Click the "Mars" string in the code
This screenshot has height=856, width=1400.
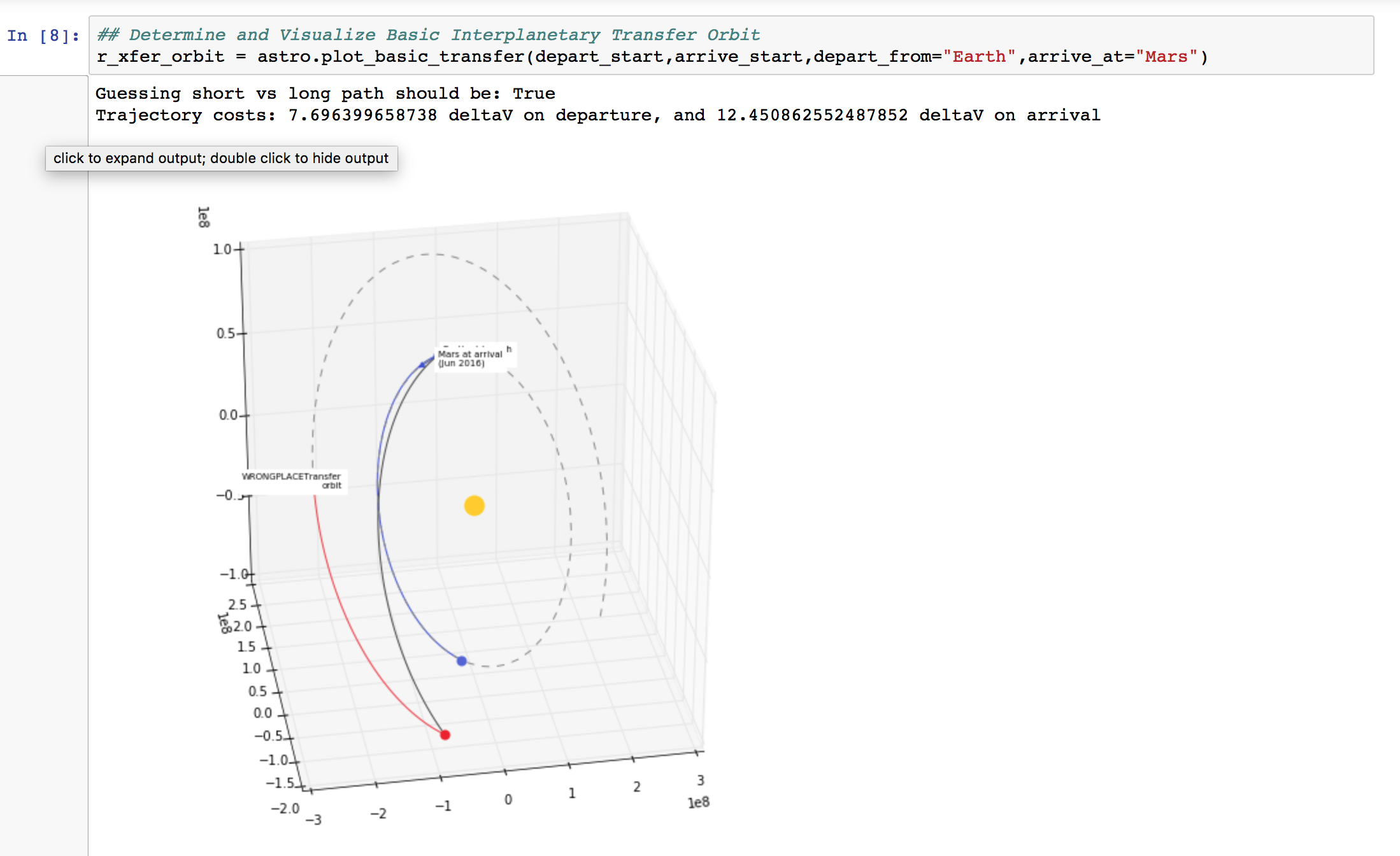[x=1166, y=57]
